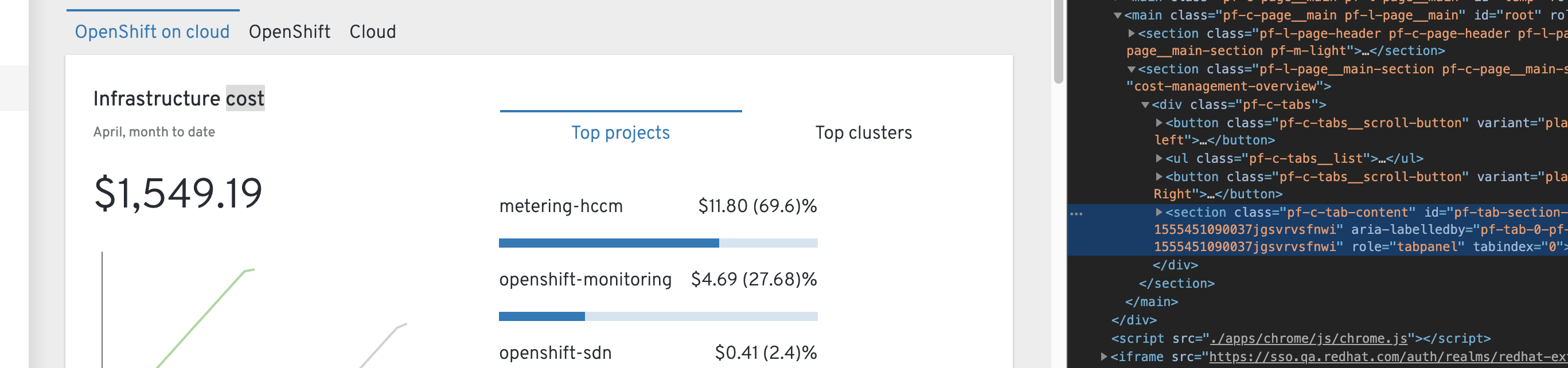Expand the pf-l-page-header section node
Image resolution: width=1568 pixels, height=368 pixels.
coord(1131,33)
